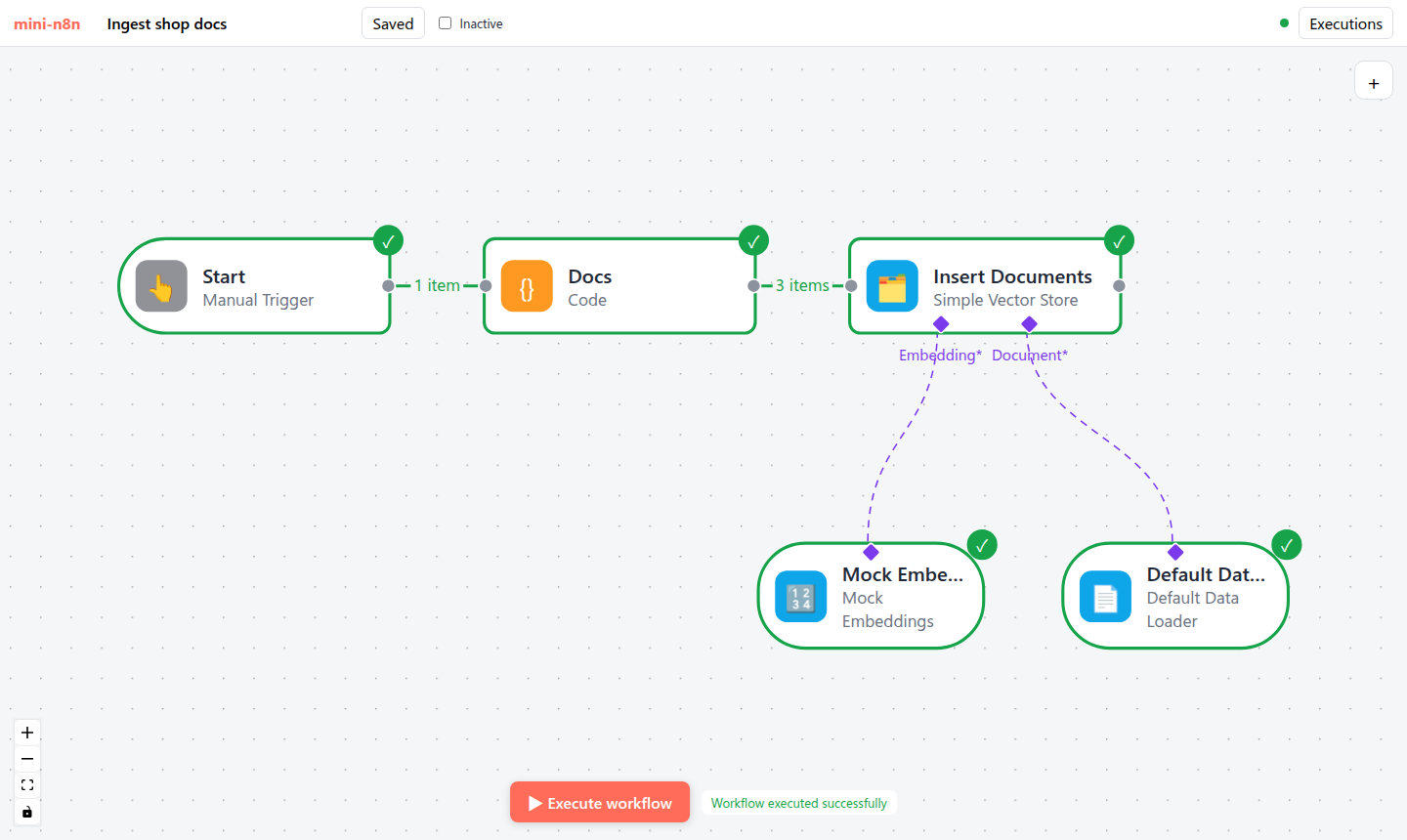The height and width of the screenshot is (840, 1407).
Task: Click the Document connector diamond on Insert Documents
Action: tap(1029, 324)
